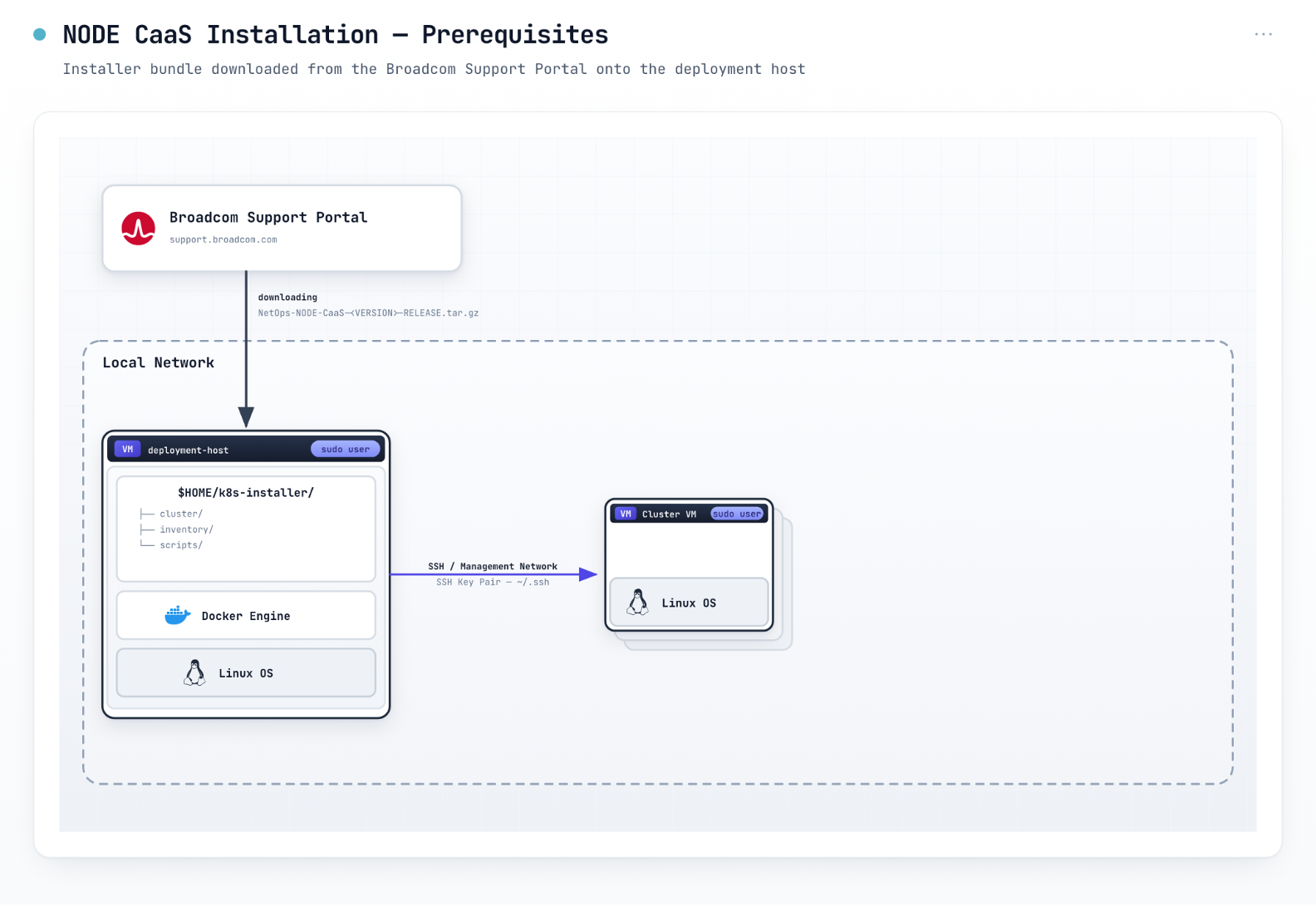Image resolution: width=1316 pixels, height=906 pixels.
Task: Click the VM badge on deployment-host
Action: click(127, 449)
